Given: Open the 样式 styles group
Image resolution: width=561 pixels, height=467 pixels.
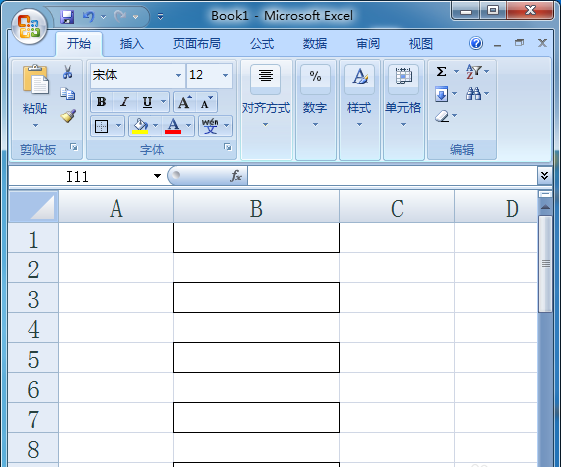Looking at the screenshot, I should pos(359,109).
